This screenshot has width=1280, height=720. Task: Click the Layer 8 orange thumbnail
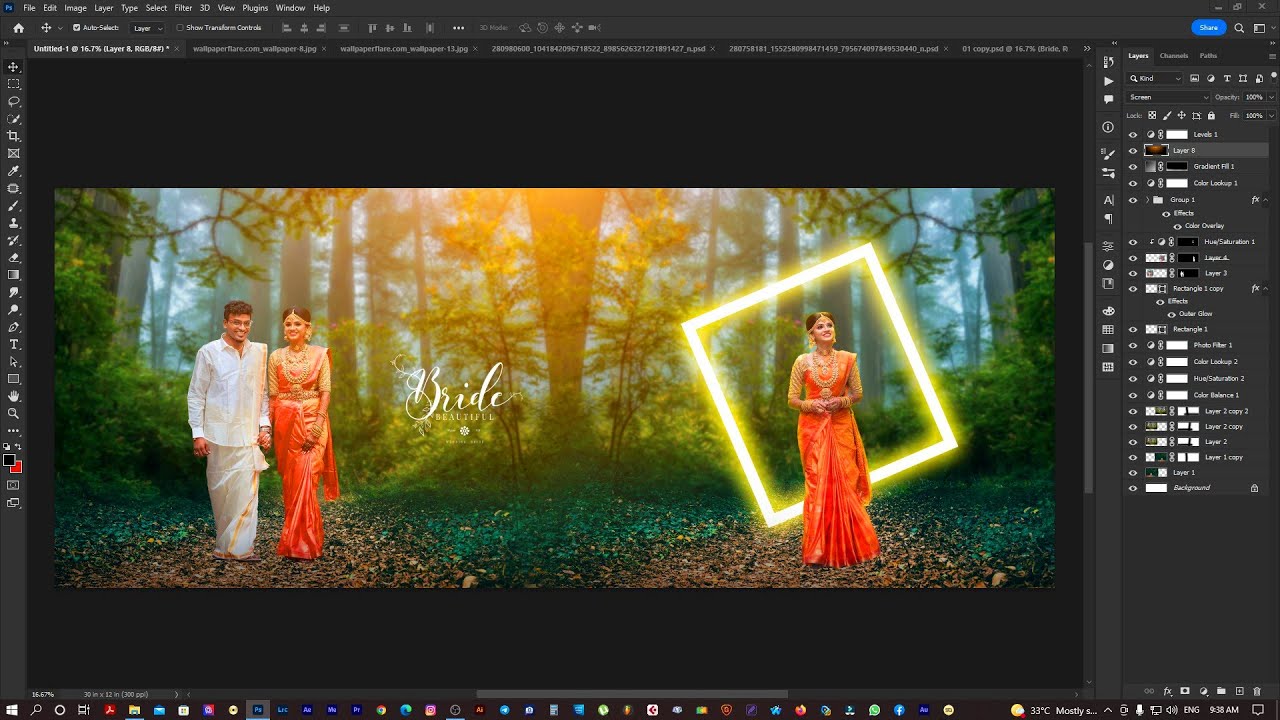pos(1156,150)
